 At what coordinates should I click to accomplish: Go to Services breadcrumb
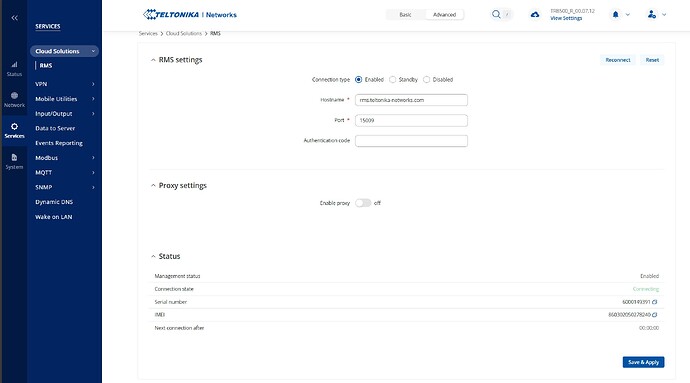pyautogui.click(x=148, y=33)
